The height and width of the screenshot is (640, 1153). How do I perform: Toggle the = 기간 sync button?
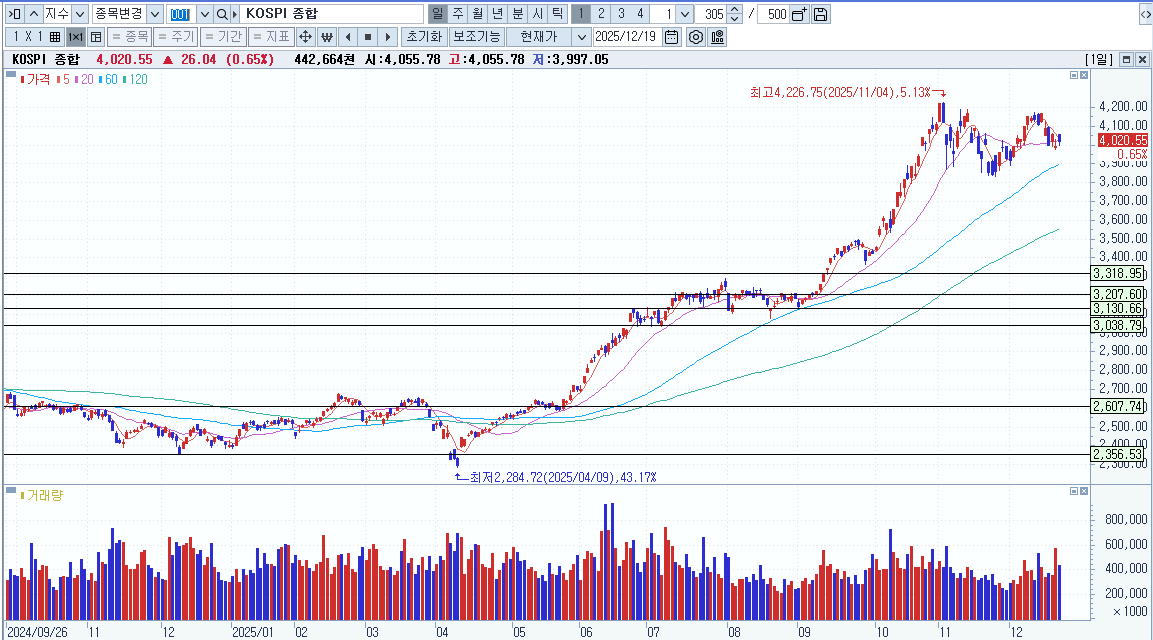(x=224, y=37)
